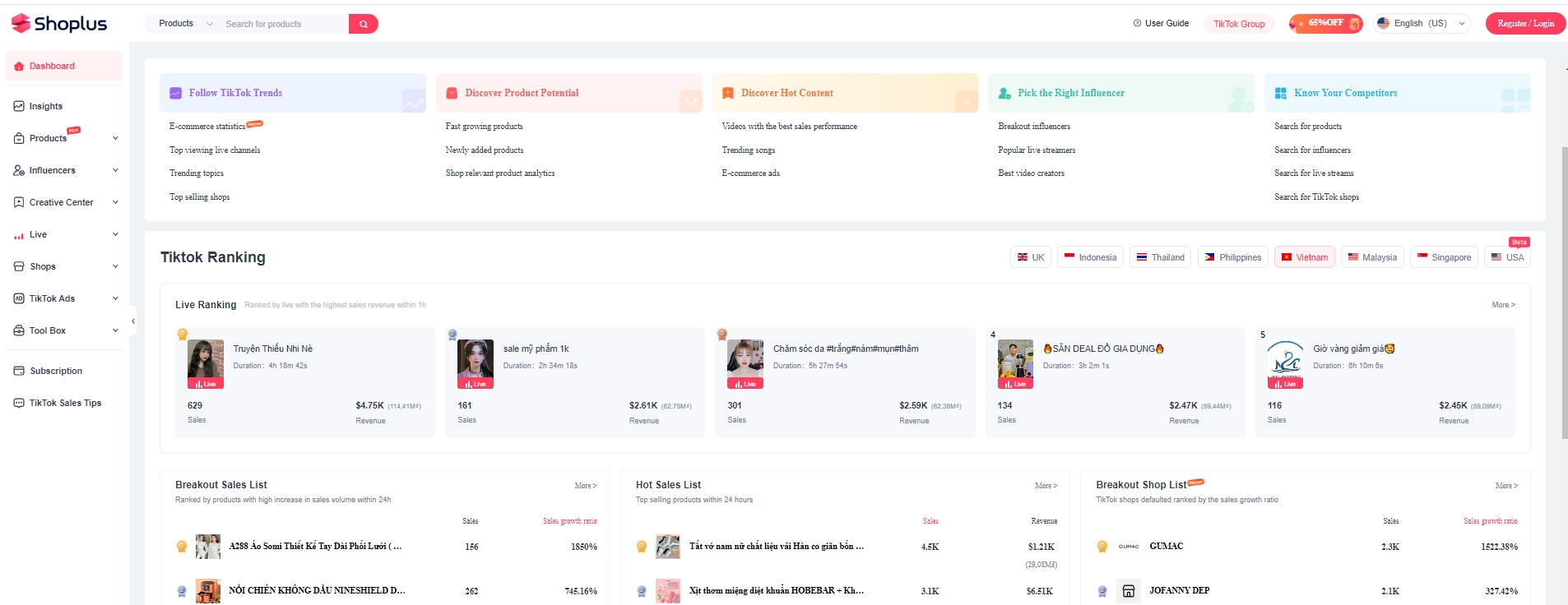Image resolution: width=1568 pixels, height=605 pixels.
Task: Open More link in Live Ranking
Action: click(1503, 305)
